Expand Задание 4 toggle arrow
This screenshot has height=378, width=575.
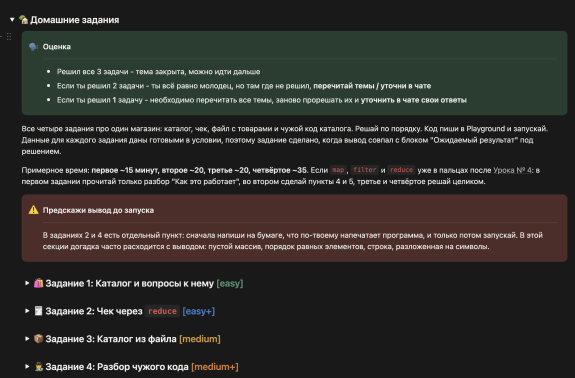click(x=27, y=367)
